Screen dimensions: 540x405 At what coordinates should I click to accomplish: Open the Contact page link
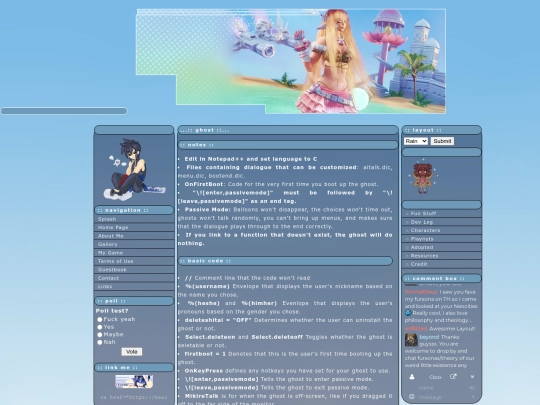(134, 278)
